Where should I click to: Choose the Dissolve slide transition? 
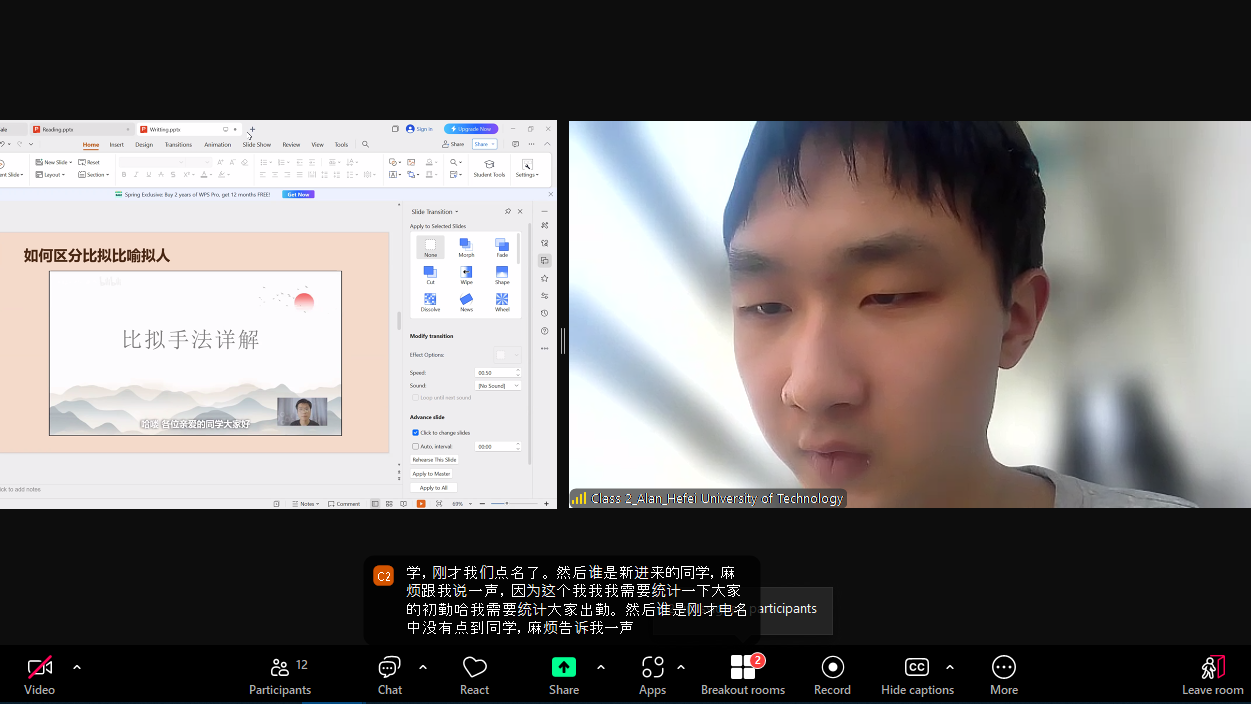pos(430,302)
